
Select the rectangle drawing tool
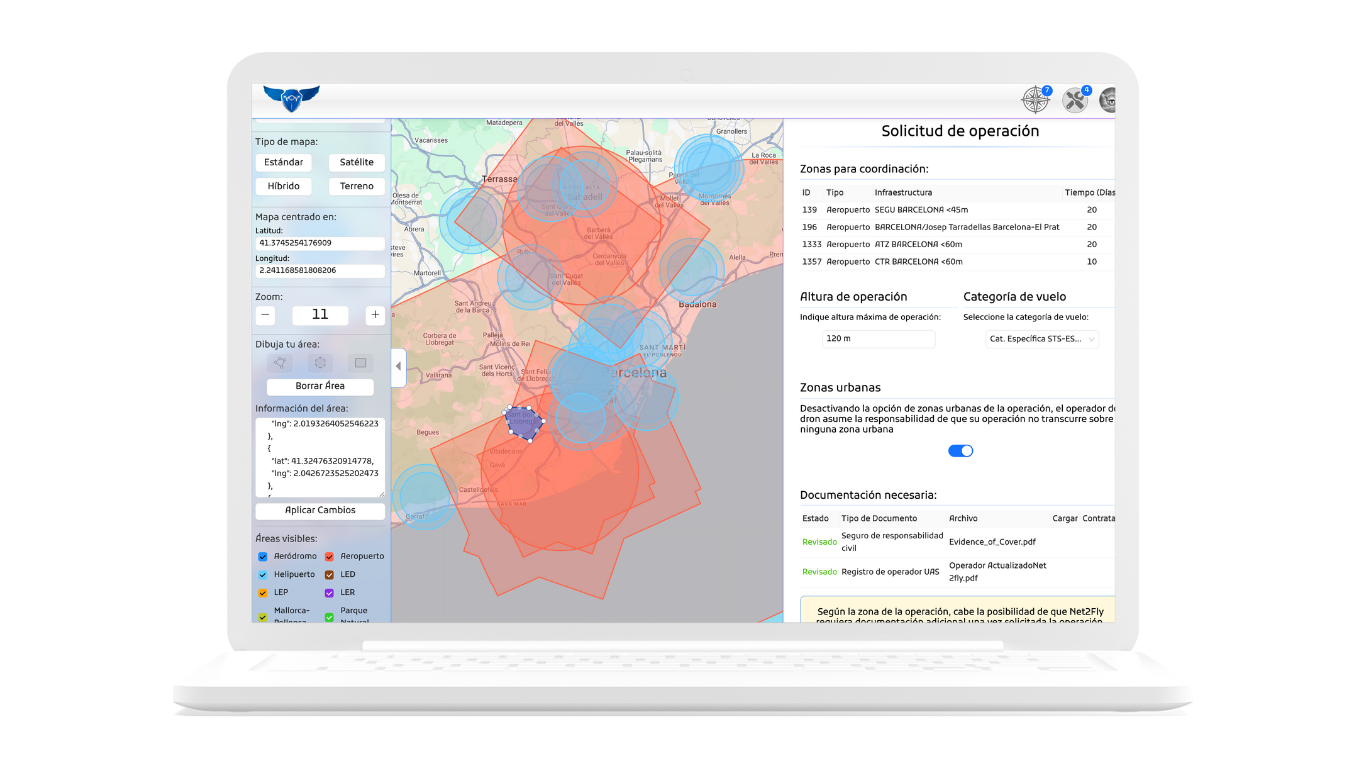click(360, 363)
